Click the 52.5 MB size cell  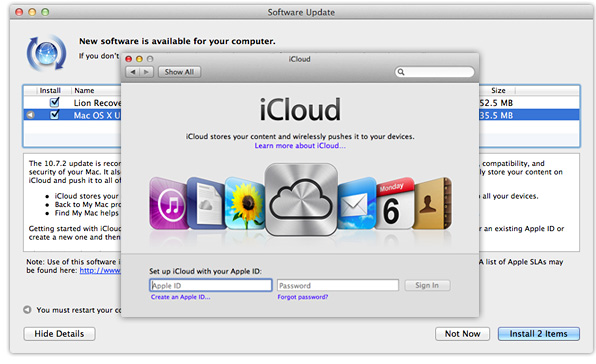coord(496,103)
